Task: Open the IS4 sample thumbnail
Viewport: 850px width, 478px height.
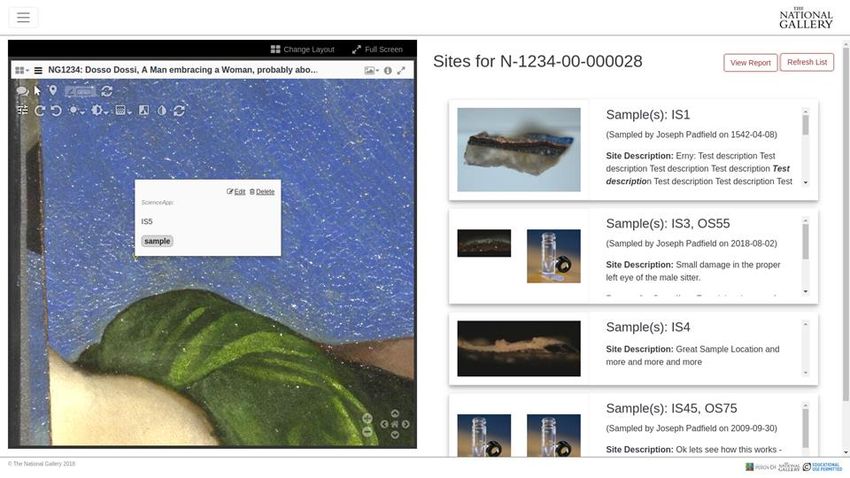Action: (x=519, y=348)
